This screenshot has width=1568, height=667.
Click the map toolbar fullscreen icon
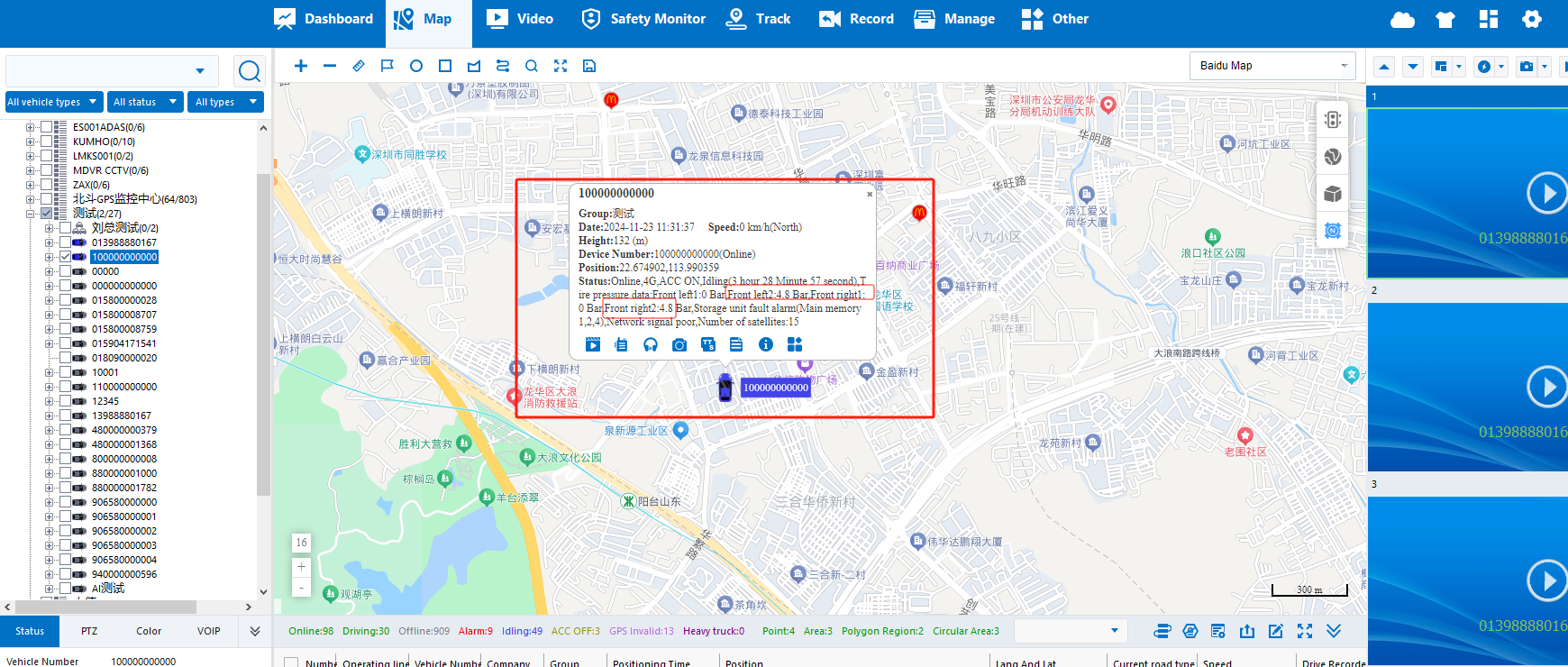(x=561, y=66)
